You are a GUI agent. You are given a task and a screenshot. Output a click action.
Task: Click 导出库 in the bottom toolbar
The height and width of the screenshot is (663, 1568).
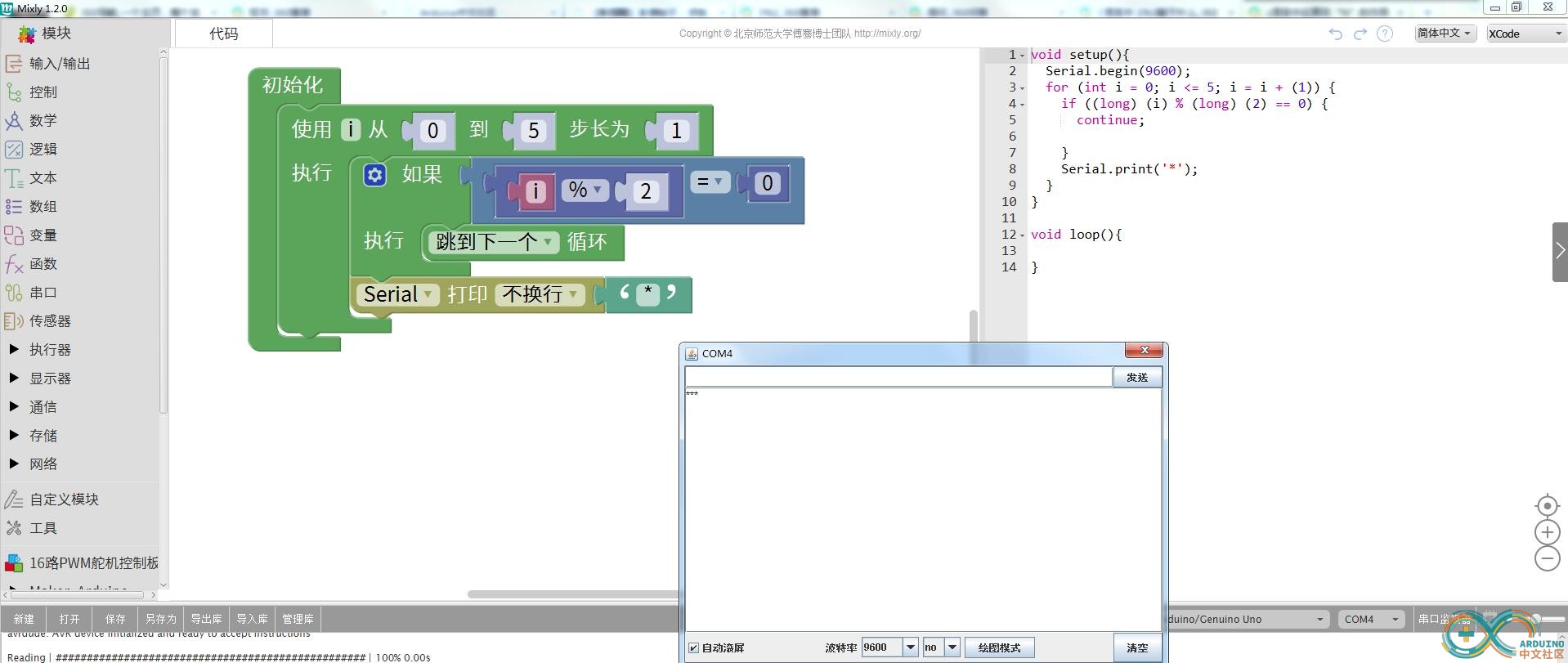(x=207, y=619)
